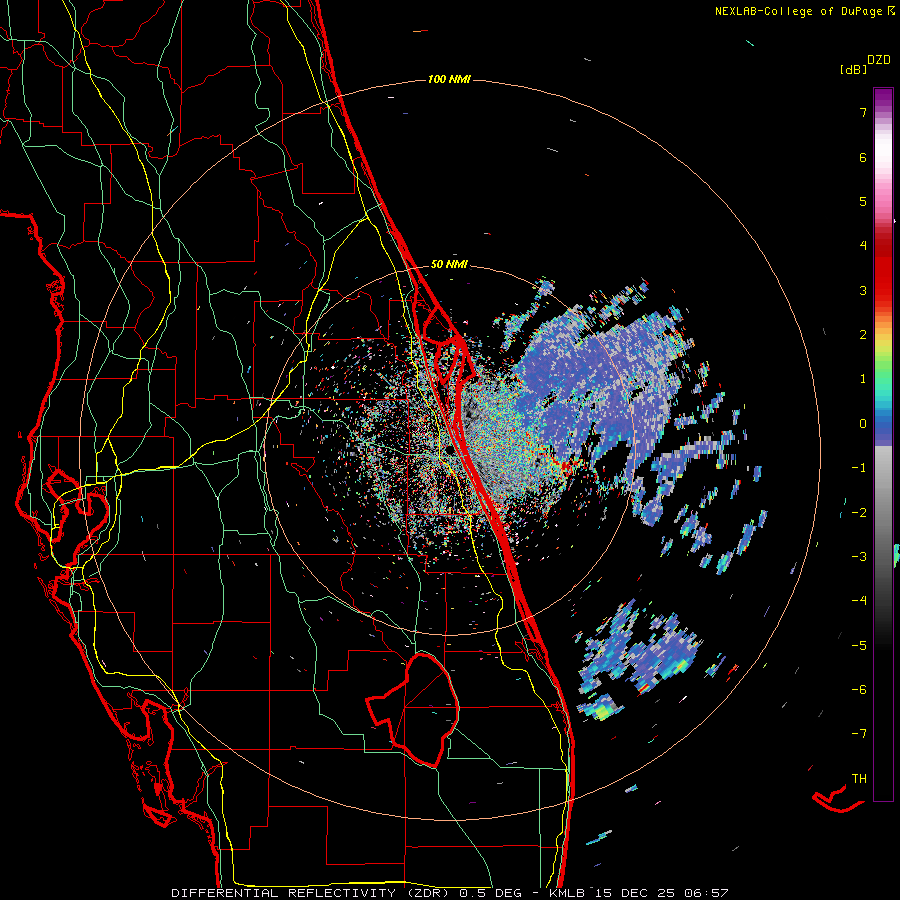Screen dimensions: 900x900
Task: Click the 'KMLB' radar site identifier
Action: pyautogui.click(x=567, y=893)
